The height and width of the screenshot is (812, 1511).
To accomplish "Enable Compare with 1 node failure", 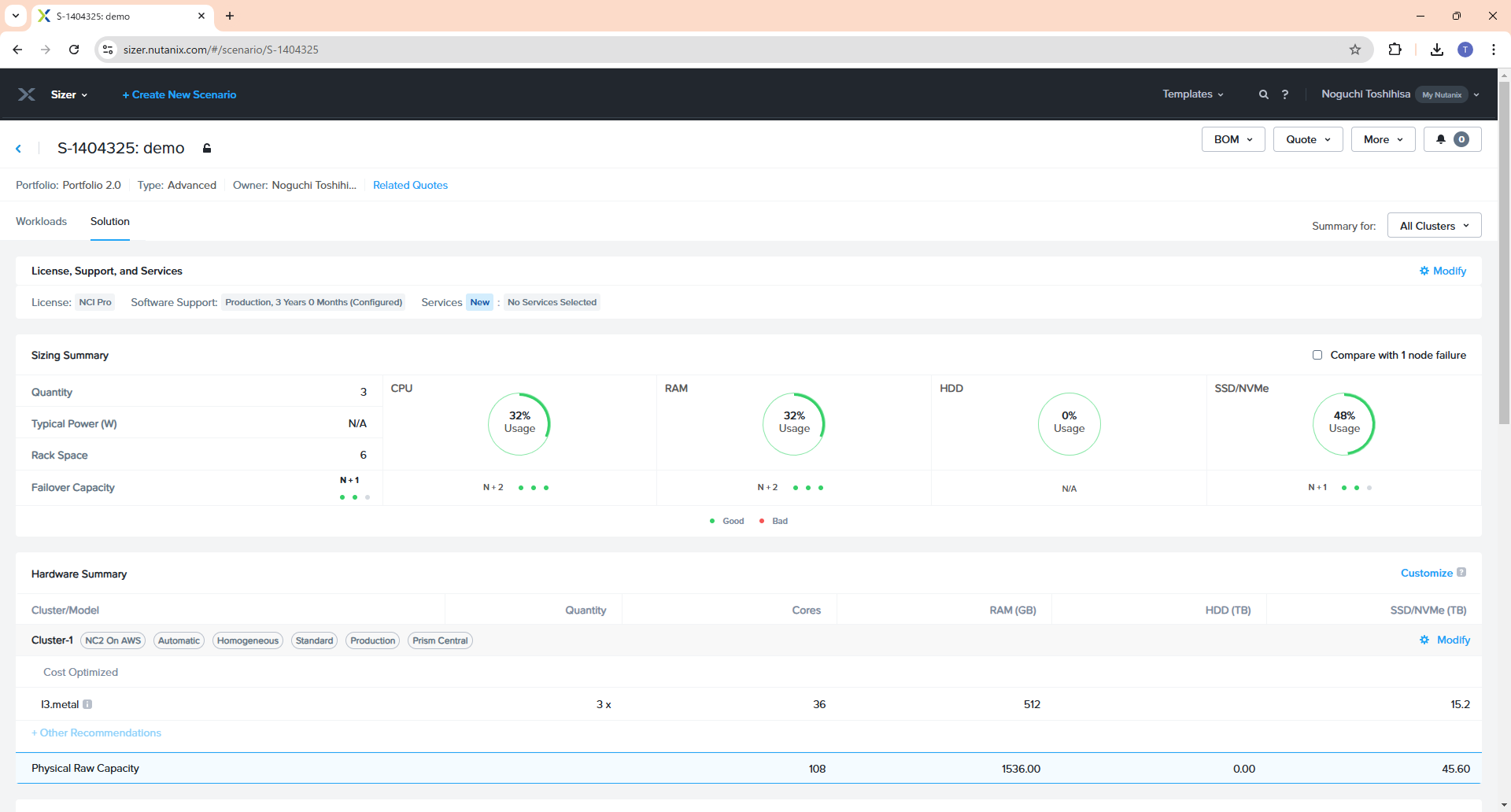I will click(x=1317, y=355).
